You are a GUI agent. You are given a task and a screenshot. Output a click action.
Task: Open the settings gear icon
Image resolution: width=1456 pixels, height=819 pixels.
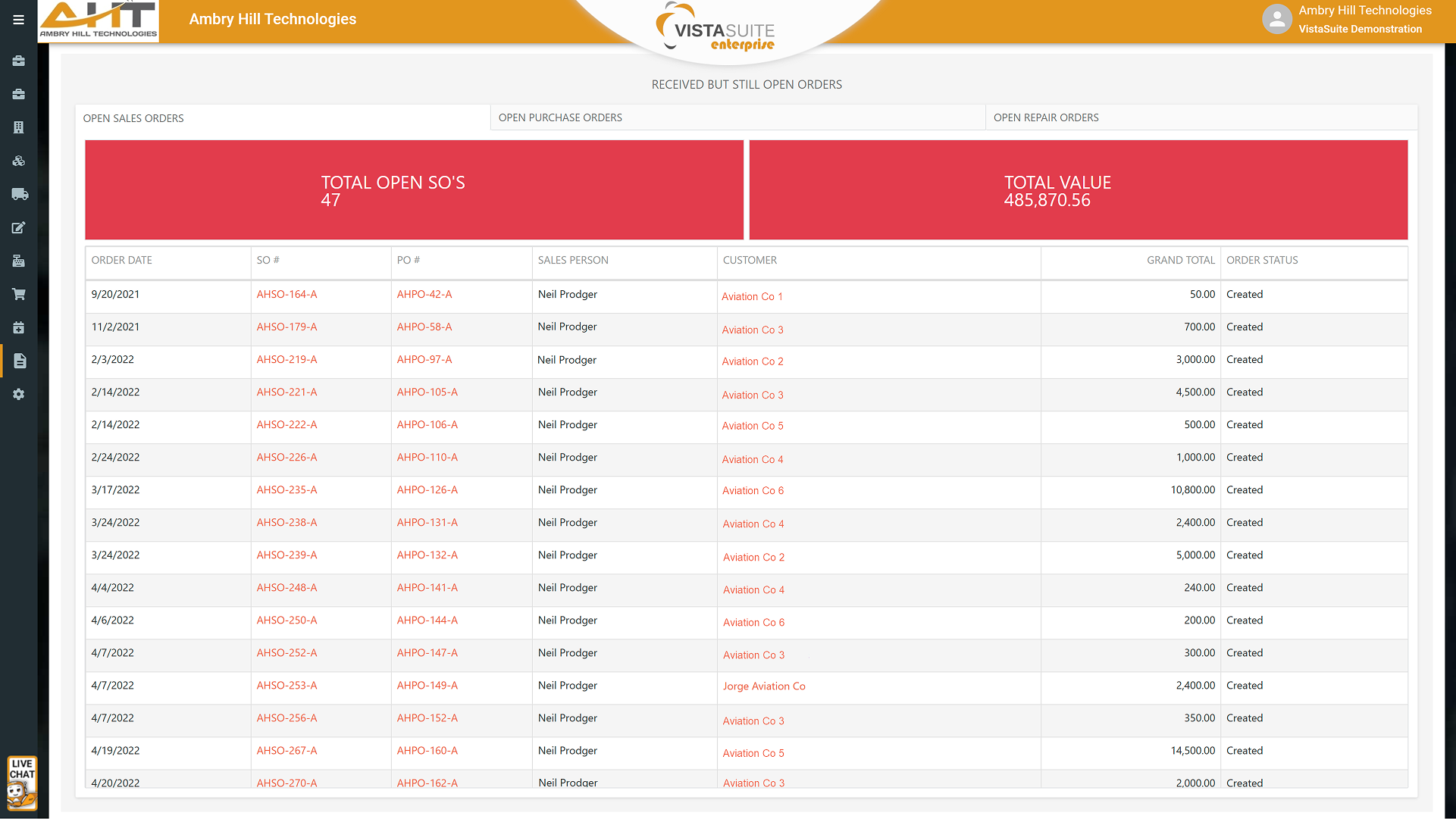[18, 394]
